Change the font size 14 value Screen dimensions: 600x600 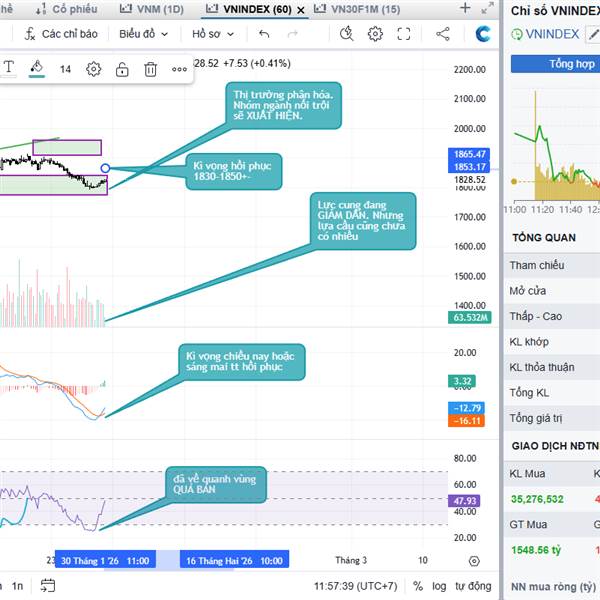65,69
